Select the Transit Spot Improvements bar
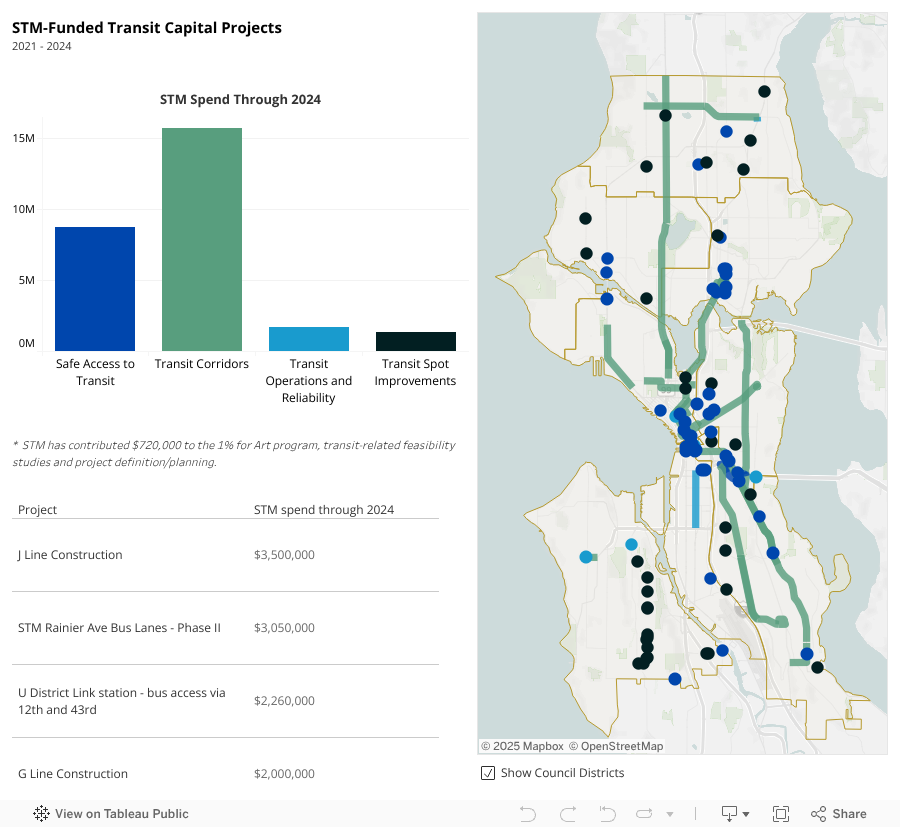 [416, 341]
